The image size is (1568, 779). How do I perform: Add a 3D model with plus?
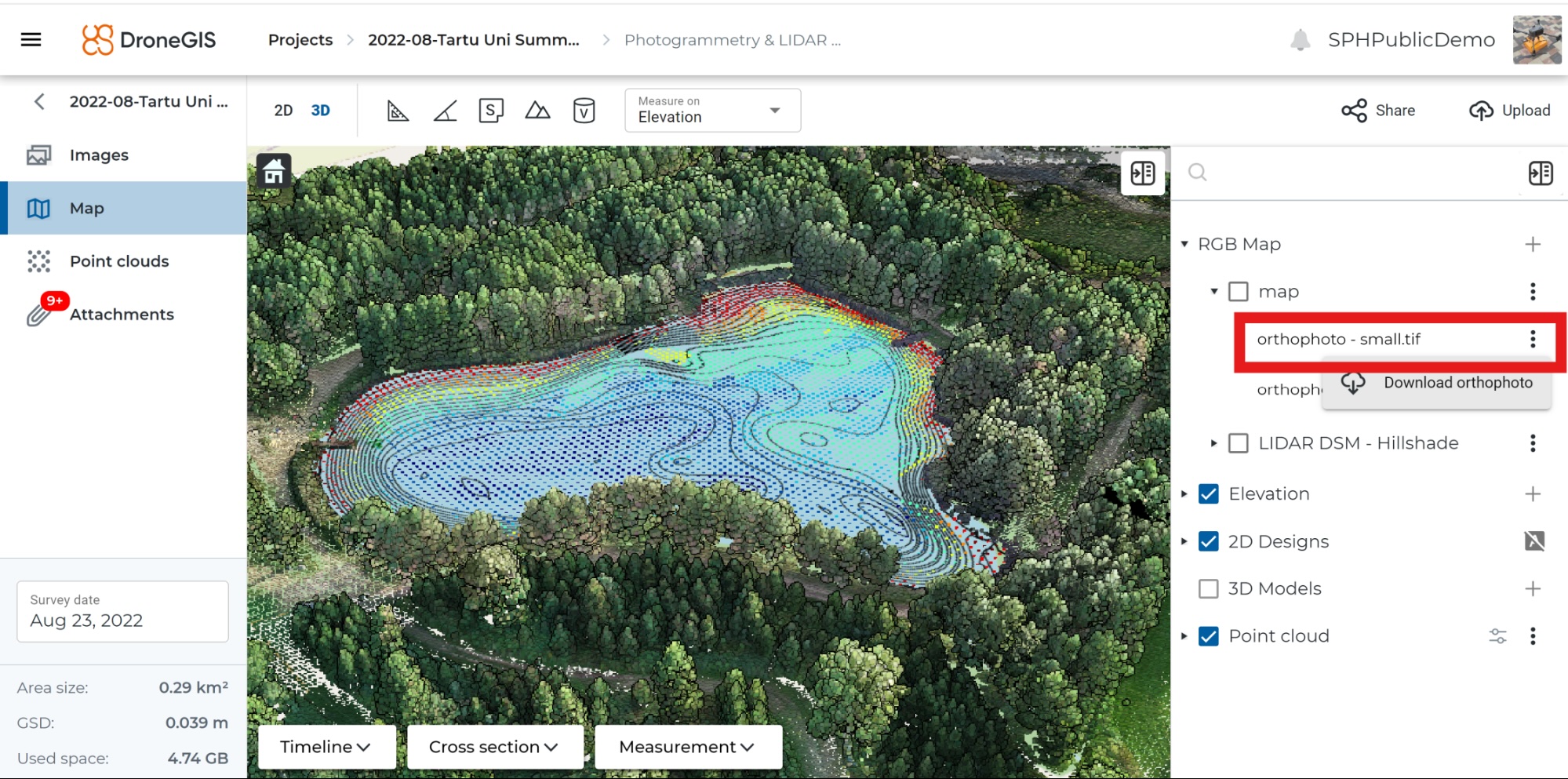pos(1533,588)
